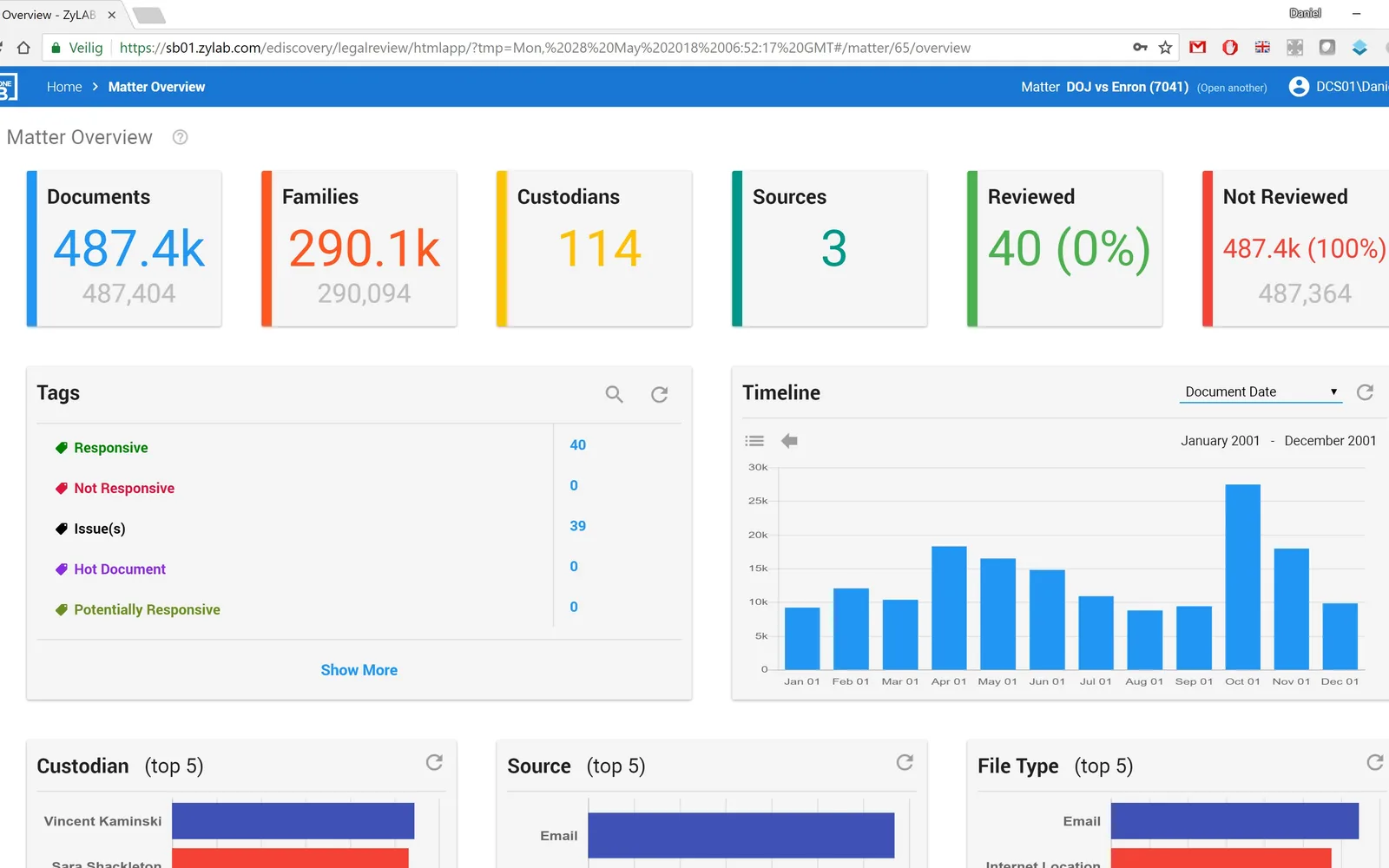This screenshot has width=1389, height=868.
Task: Select the Nov 01 bar in Timeline
Action: point(1292,608)
